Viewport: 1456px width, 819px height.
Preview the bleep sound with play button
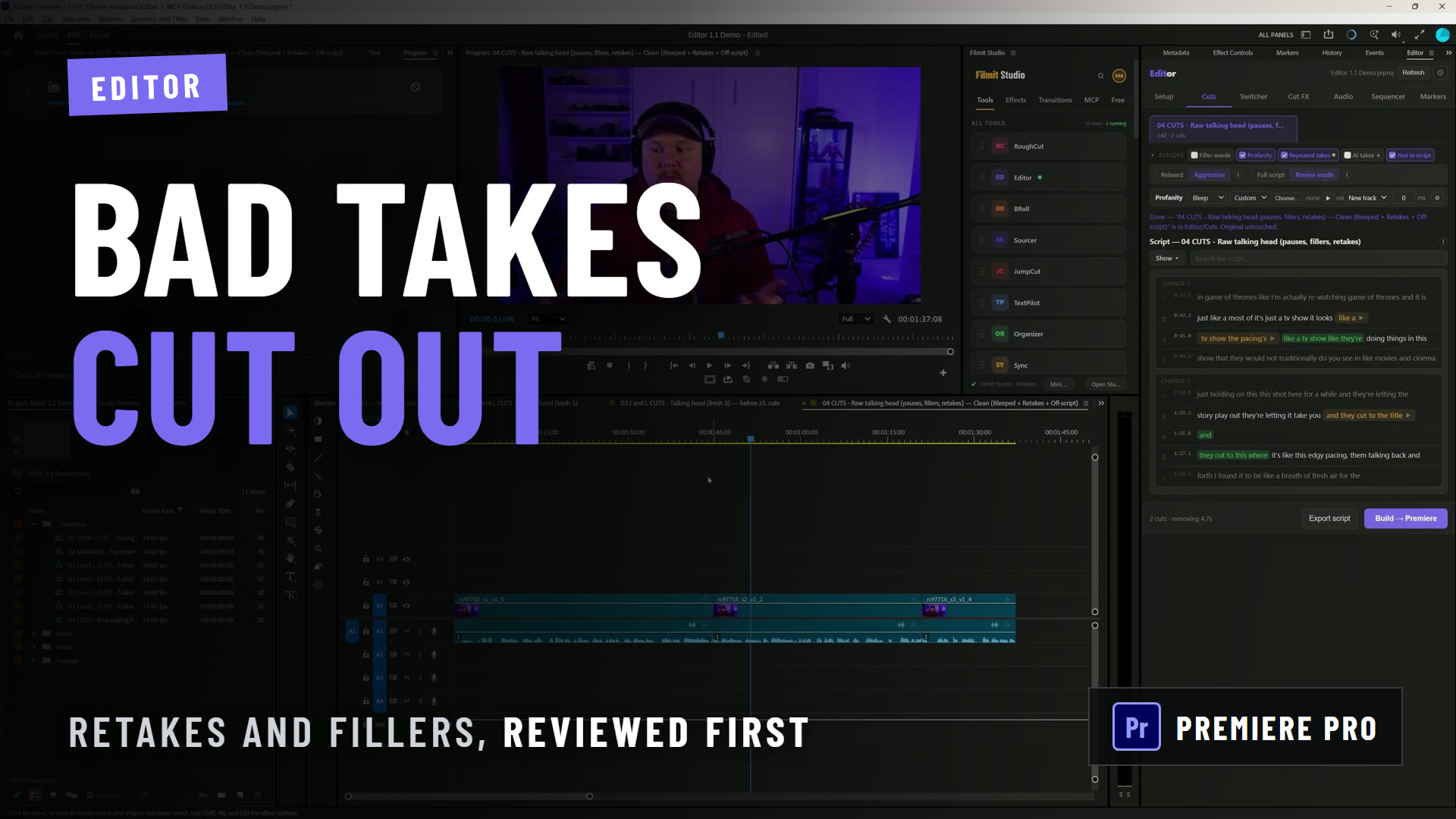(x=1328, y=198)
